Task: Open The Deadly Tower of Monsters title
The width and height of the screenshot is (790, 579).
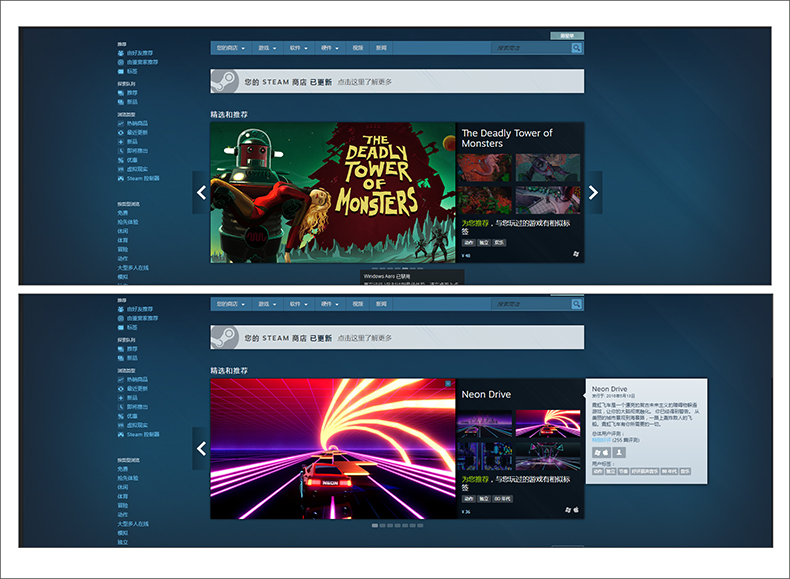Action: click(507, 138)
